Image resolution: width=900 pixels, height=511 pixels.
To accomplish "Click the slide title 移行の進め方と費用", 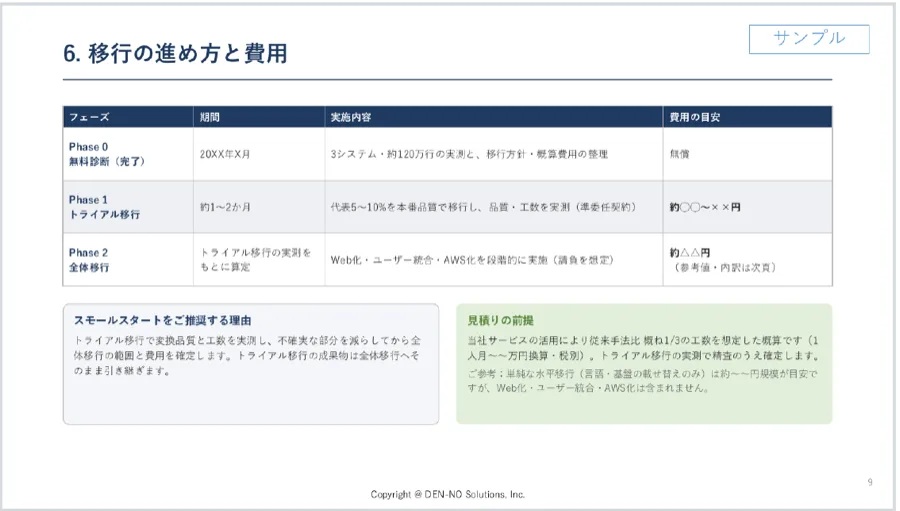I will tap(175, 53).
